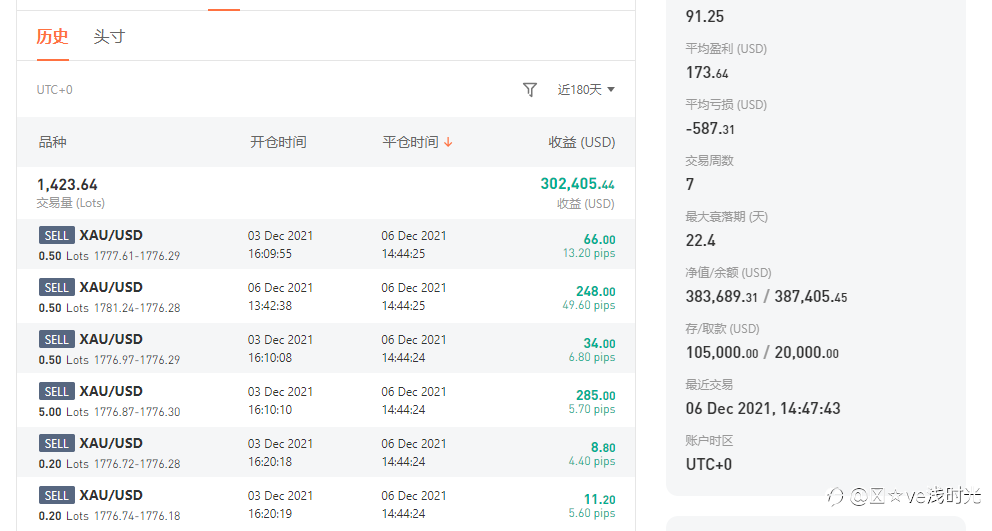The height and width of the screenshot is (531, 992).
Task: Click the 收益 (USD) column header
Action: [x=581, y=142]
